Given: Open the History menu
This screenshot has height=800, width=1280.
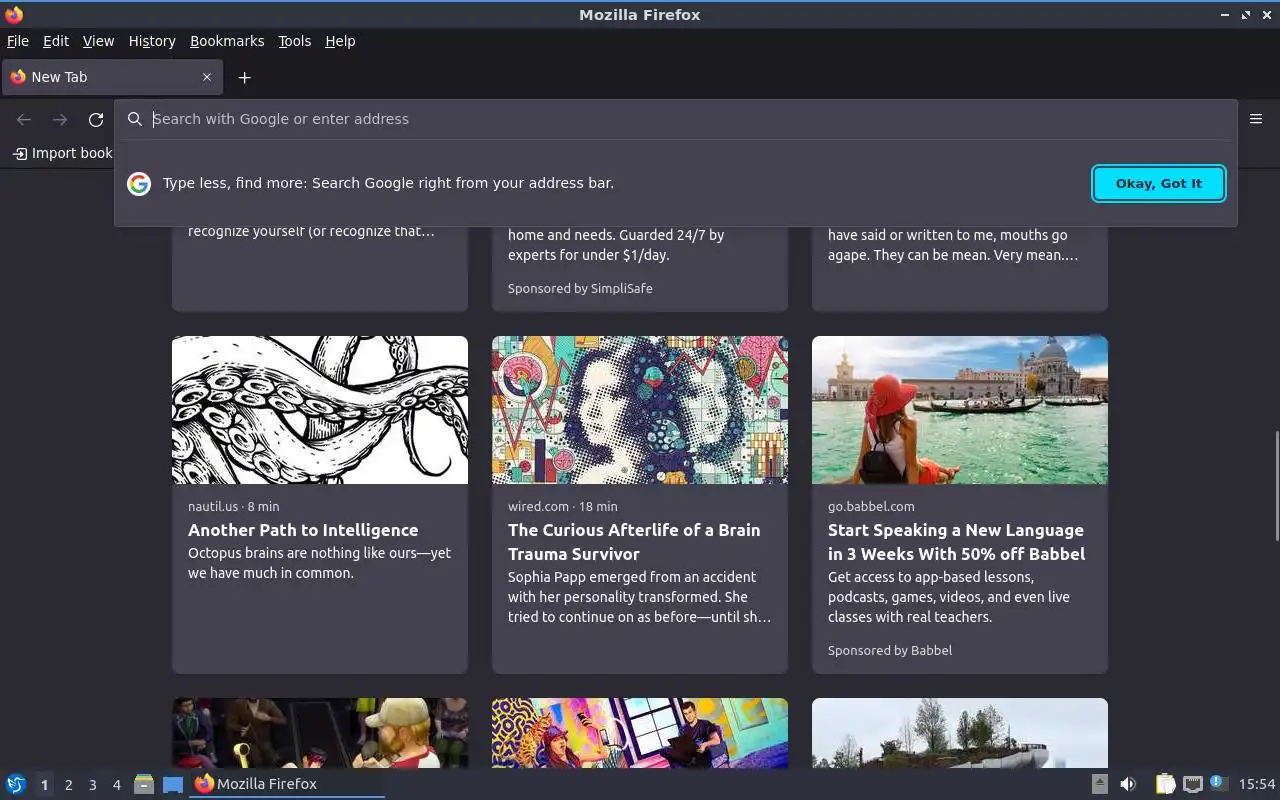Looking at the screenshot, I should (152, 41).
